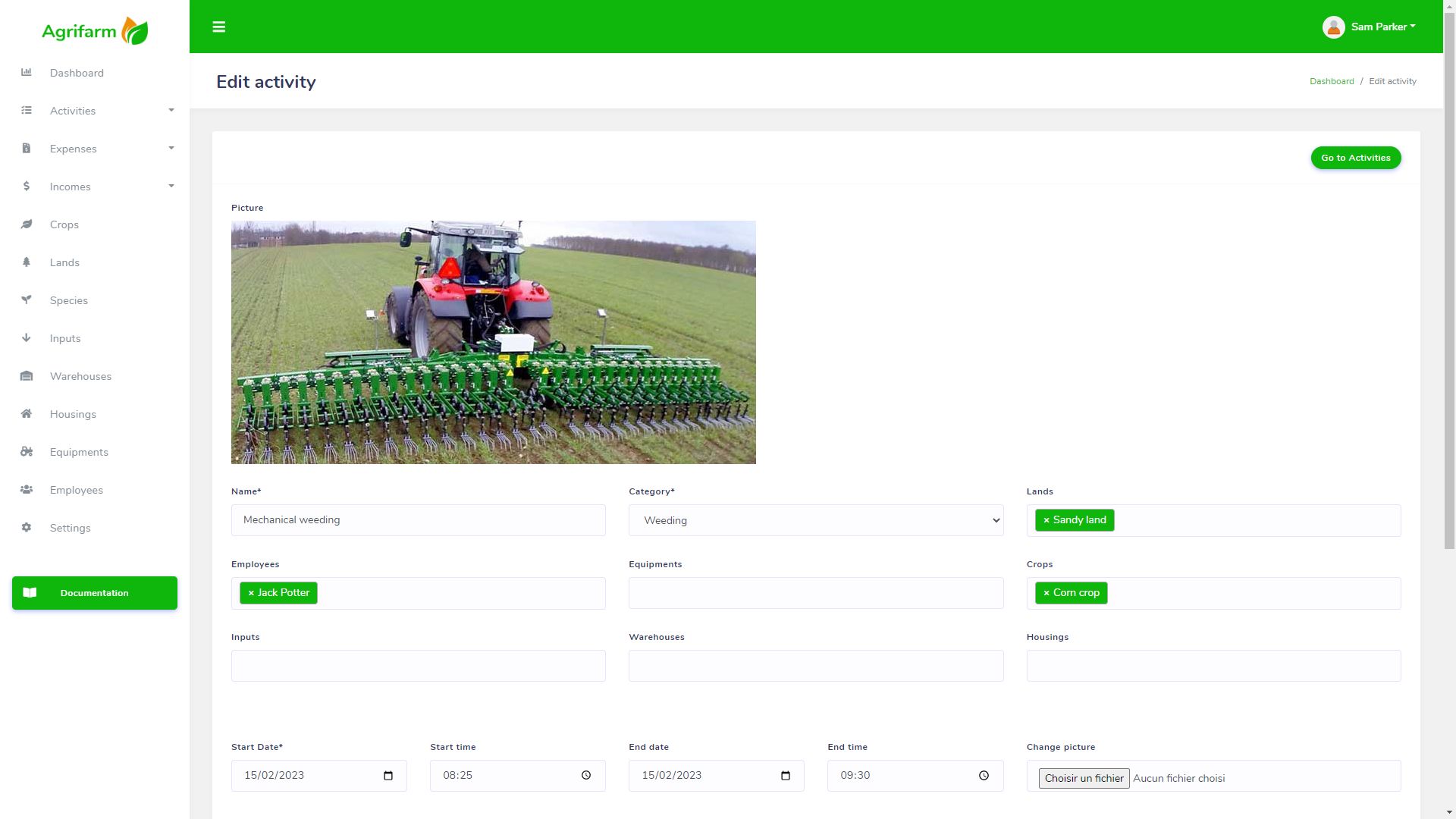The image size is (1456, 819).
Task: Click the Housings home icon in sidebar
Action: [27, 414]
